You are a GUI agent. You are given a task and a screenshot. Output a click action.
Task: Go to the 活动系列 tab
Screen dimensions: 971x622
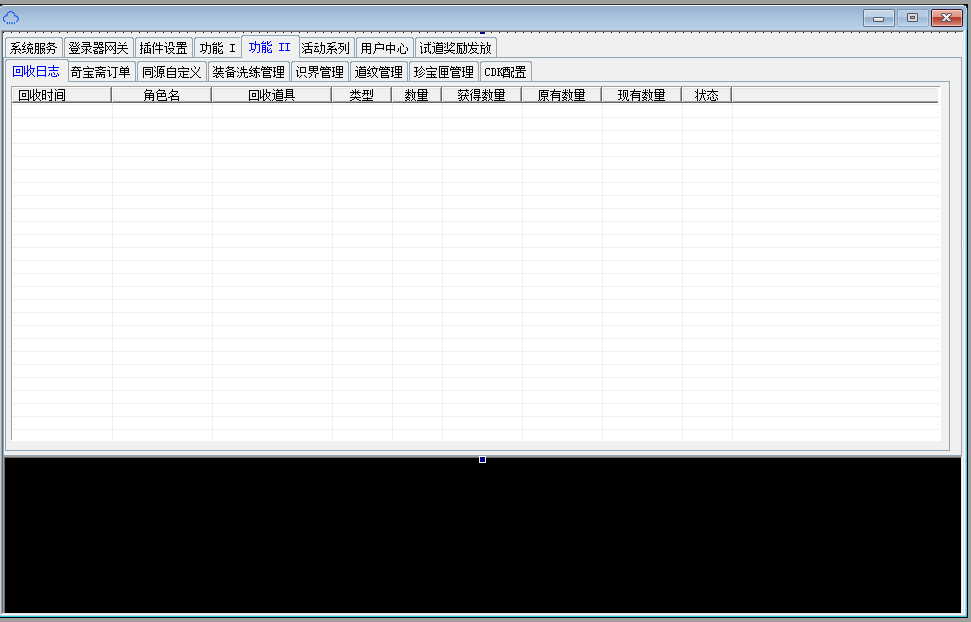pyautogui.click(x=326, y=48)
